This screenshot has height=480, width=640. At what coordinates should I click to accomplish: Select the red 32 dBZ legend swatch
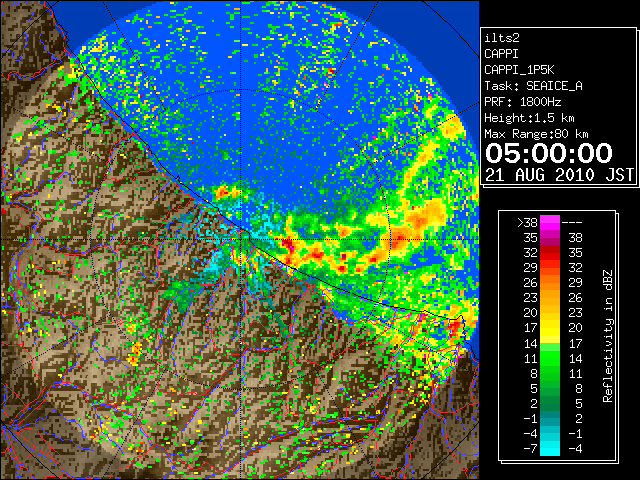(x=550, y=253)
